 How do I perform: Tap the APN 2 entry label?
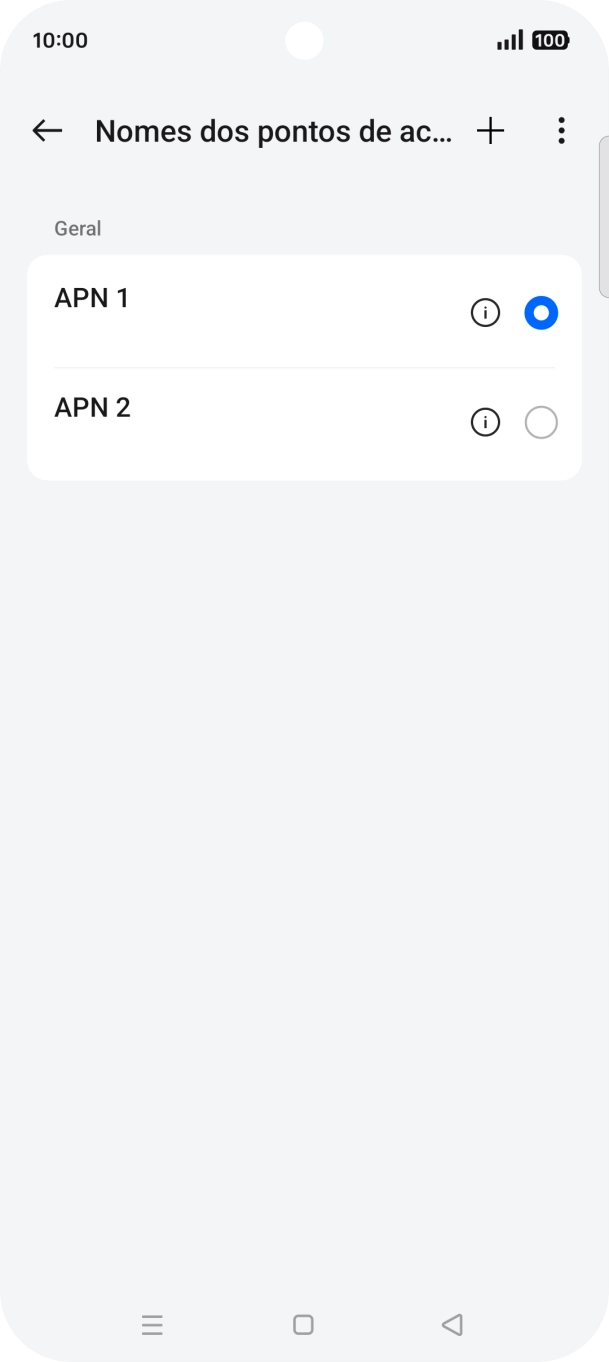tap(93, 408)
